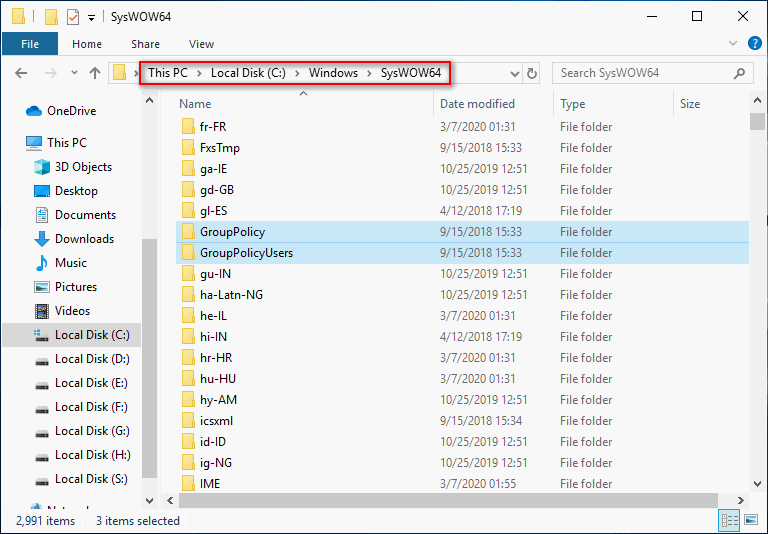Viewport: 768px width, 534px height.
Task: Open the Help question mark icon
Action: [754, 43]
